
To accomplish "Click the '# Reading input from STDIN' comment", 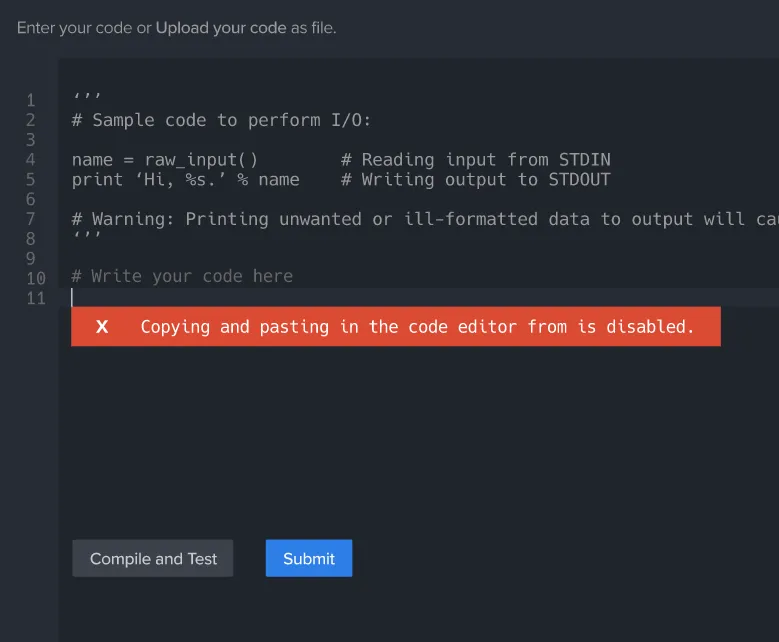I will click(475, 160).
